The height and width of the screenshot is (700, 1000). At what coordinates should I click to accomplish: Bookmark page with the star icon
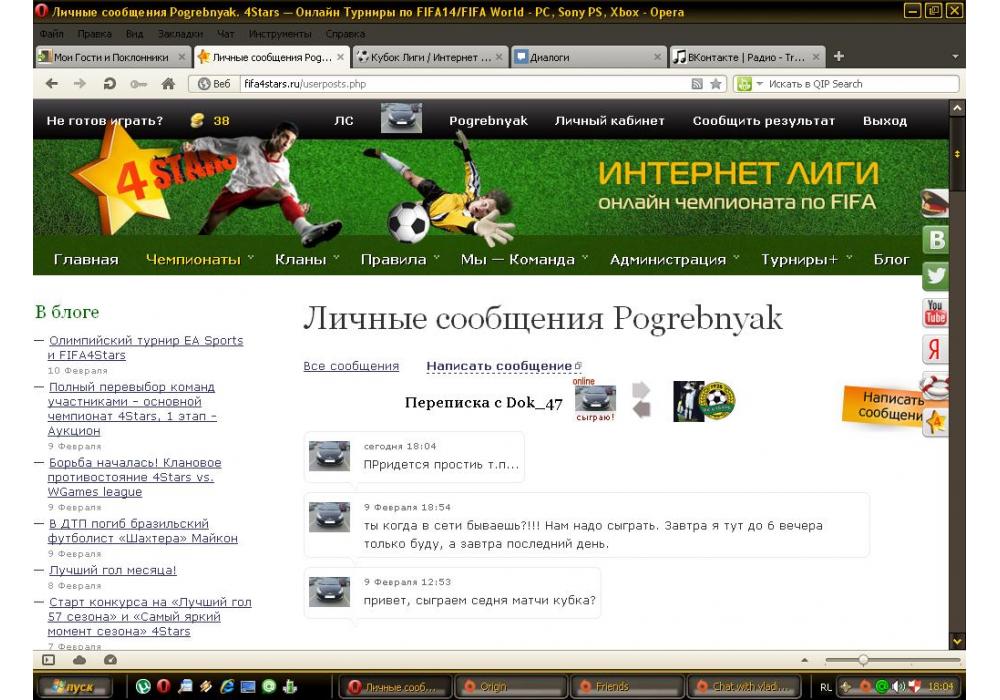click(716, 84)
